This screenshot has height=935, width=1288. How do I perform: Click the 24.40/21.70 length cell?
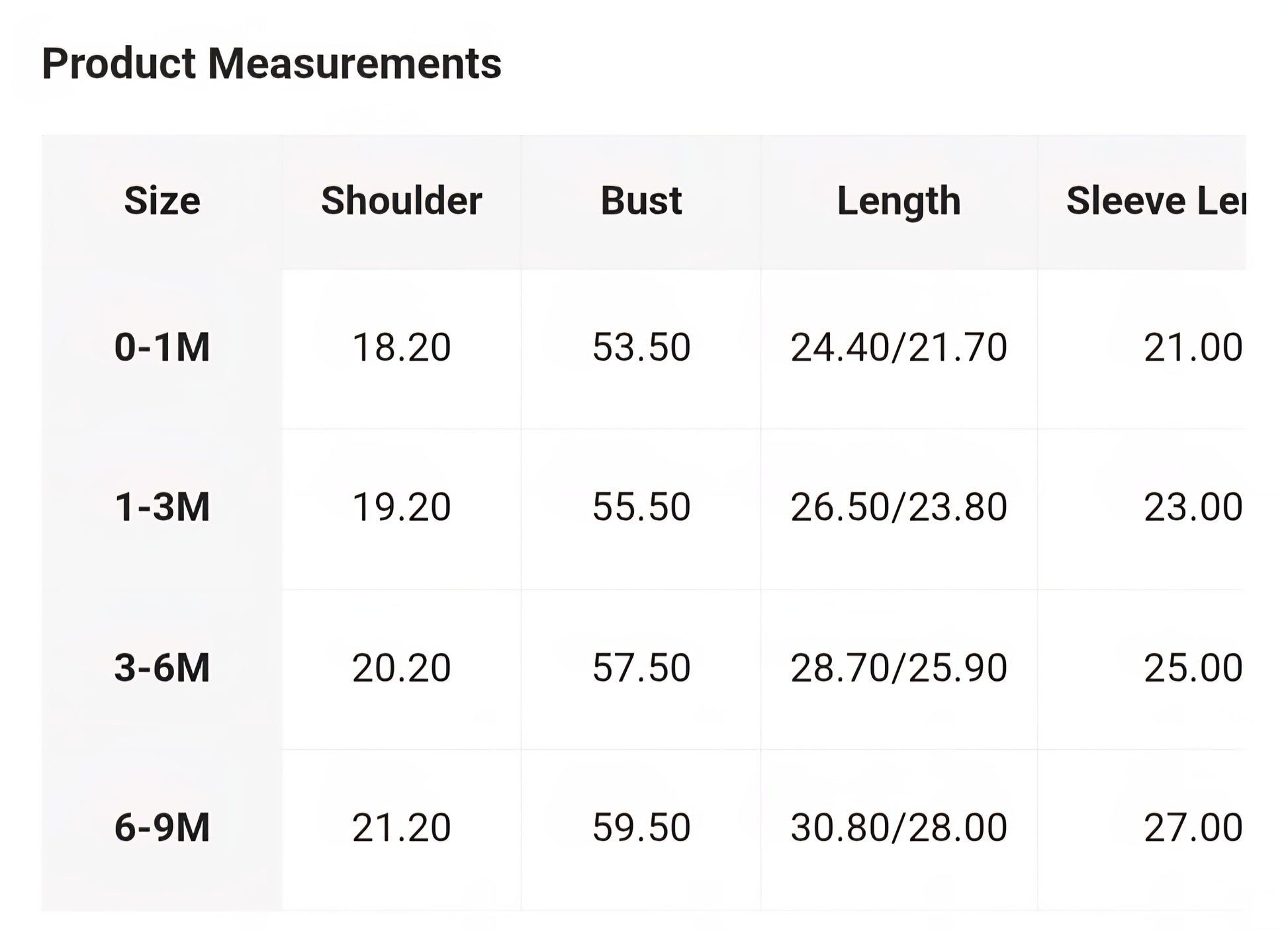tap(899, 347)
